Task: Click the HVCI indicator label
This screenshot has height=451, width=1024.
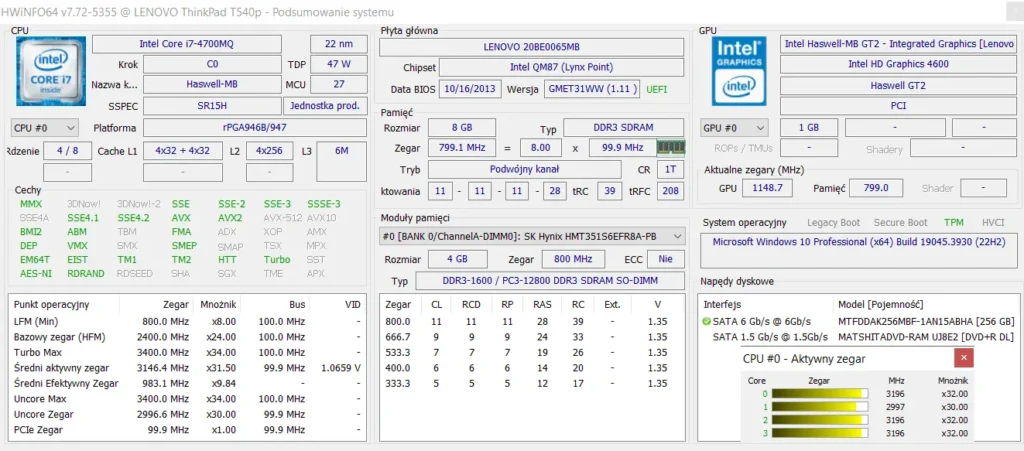Action: coord(993,223)
